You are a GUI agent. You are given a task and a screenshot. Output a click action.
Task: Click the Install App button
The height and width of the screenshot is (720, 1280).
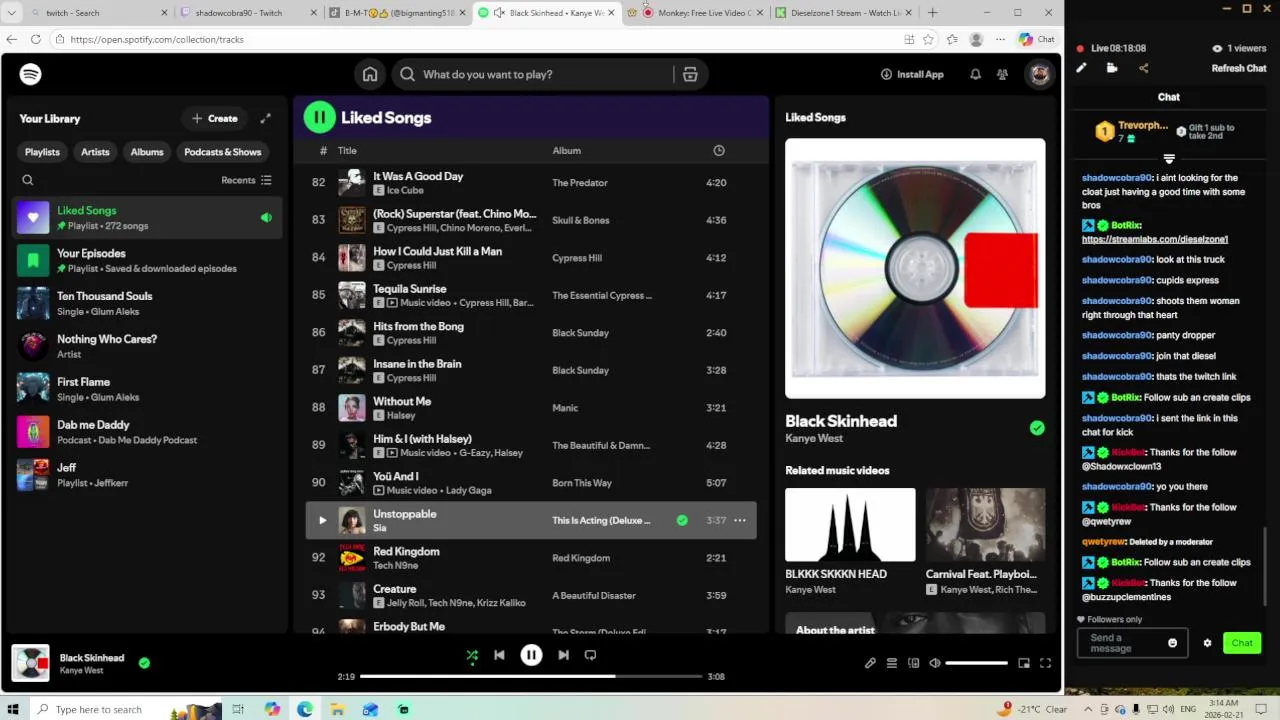[912, 74]
